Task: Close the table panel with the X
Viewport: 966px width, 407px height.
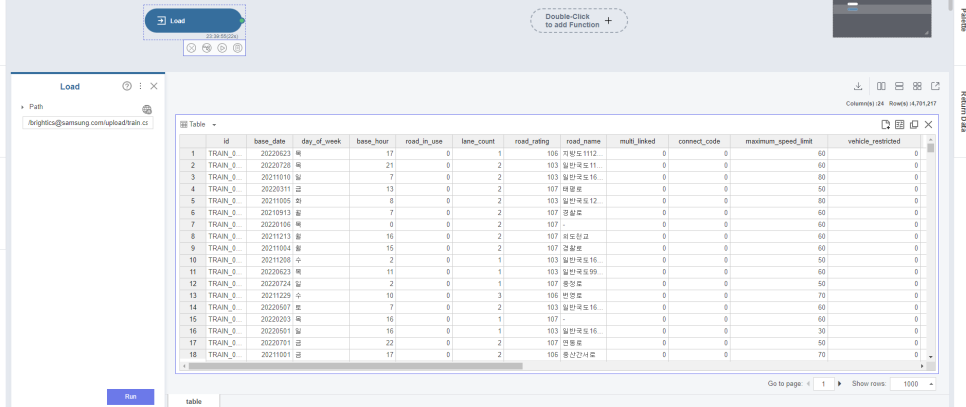Action: 928,124
